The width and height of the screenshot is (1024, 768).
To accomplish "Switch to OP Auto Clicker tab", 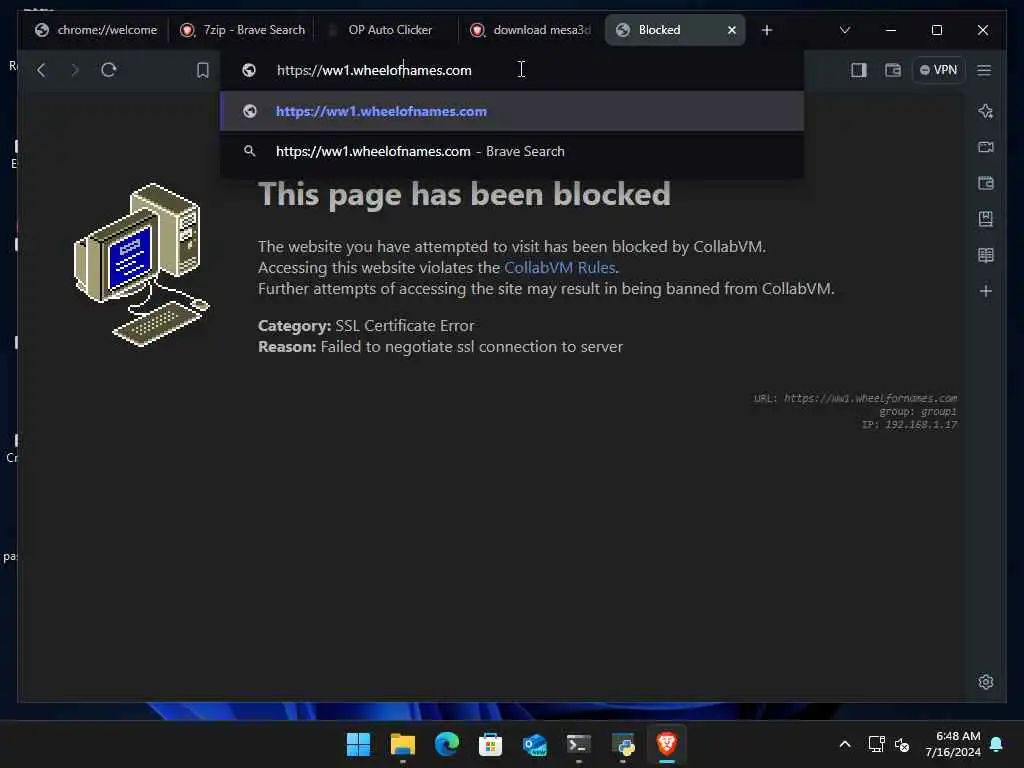I will 386,30.
